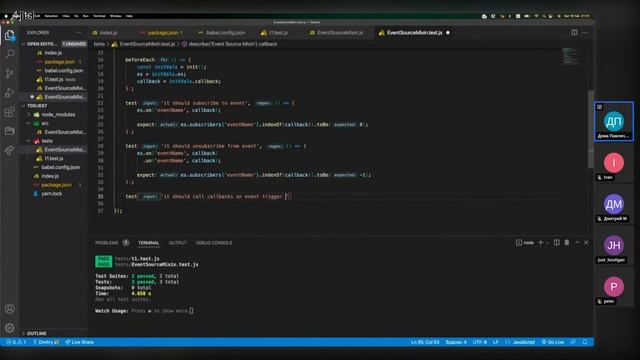Click the split editor right icon
Viewport: 640px width, 360px height.
[574, 32]
